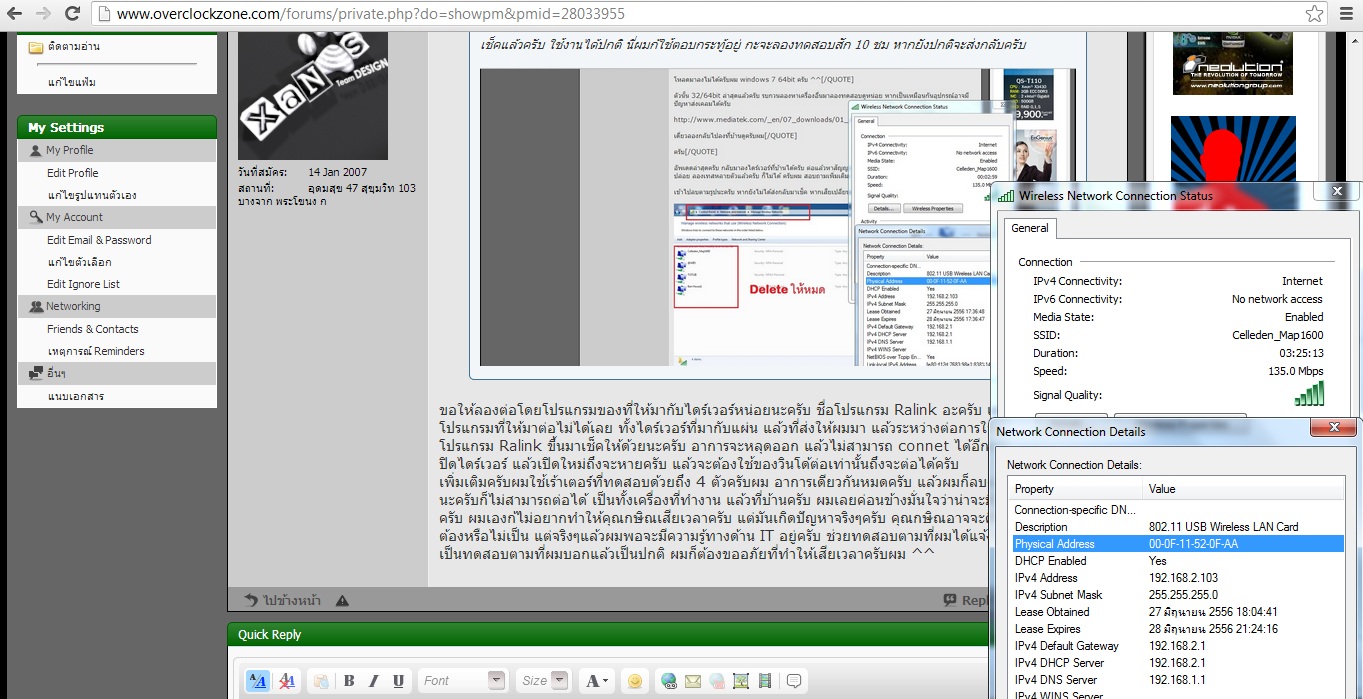Open Edit Ignore List
This screenshot has height=699, width=1363.
pos(83,284)
